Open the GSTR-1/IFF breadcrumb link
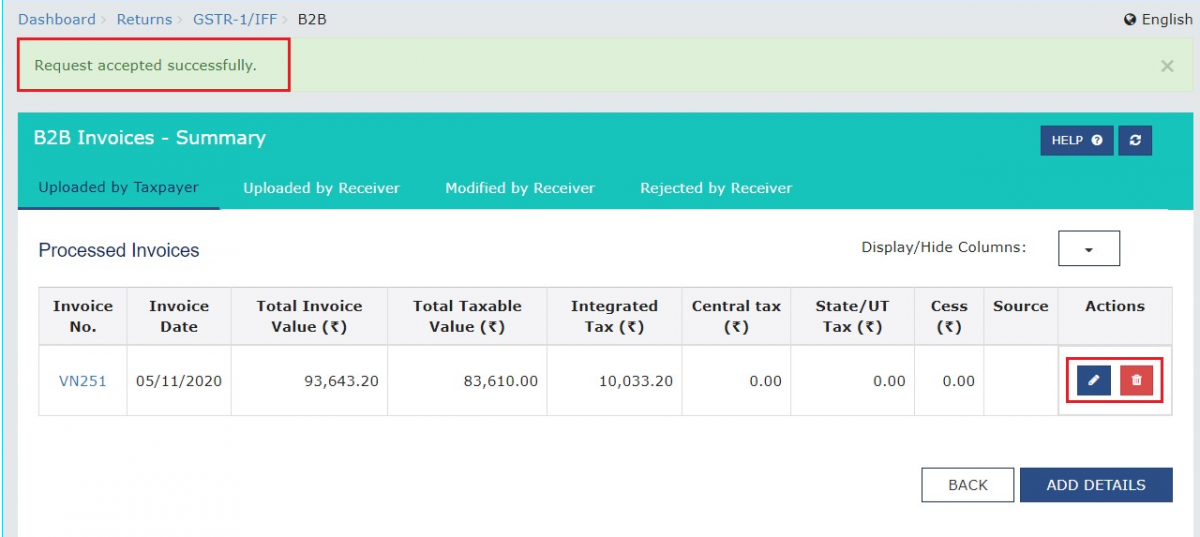The width and height of the screenshot is (1200, 537). coord(235,19)
